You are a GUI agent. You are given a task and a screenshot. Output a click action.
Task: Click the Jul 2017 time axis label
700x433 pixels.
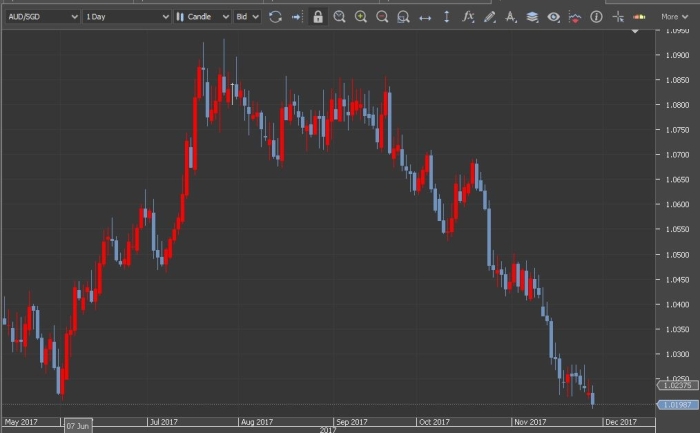click(163, 422)
